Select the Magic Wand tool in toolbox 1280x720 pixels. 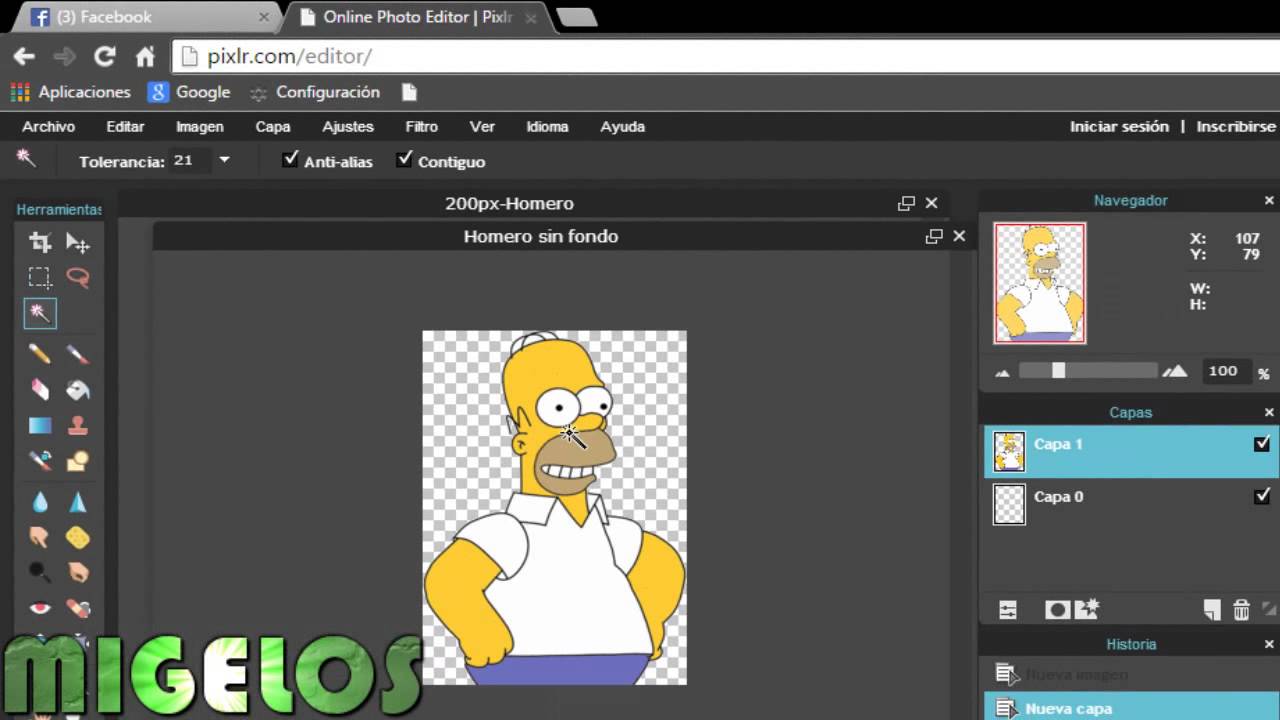click(40, 313)
